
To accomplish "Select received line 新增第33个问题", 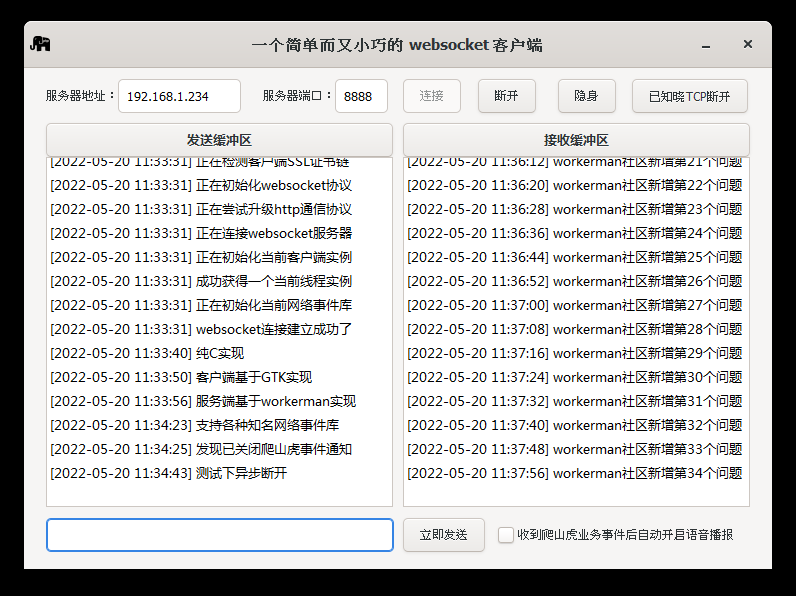I will 575,449.
